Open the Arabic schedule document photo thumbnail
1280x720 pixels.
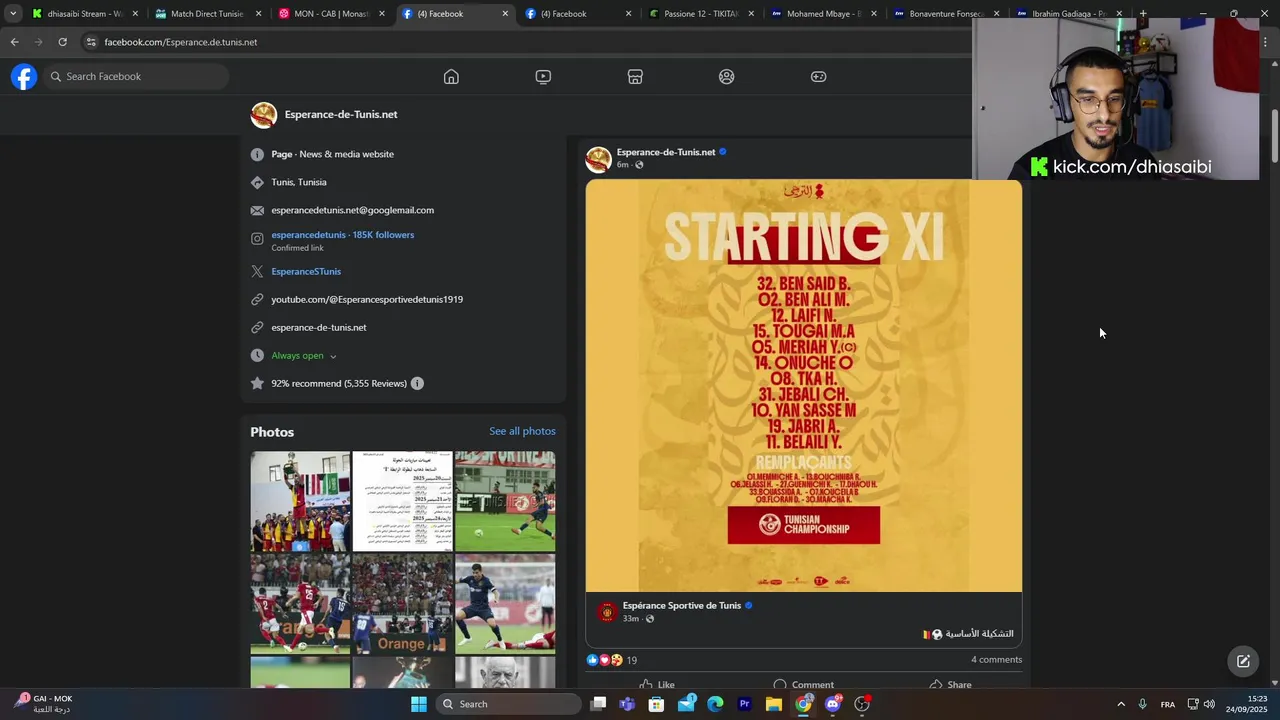[403, 501]
